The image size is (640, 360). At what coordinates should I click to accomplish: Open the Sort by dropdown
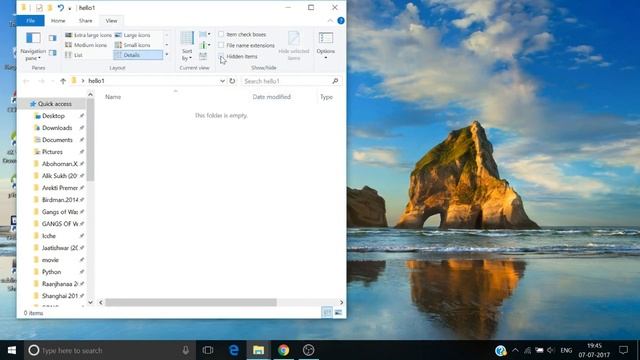tap(187, 46)
